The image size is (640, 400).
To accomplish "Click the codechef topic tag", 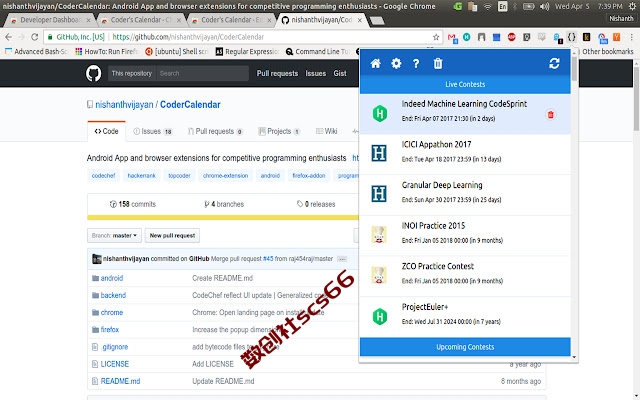I will (x=103, y=176).
